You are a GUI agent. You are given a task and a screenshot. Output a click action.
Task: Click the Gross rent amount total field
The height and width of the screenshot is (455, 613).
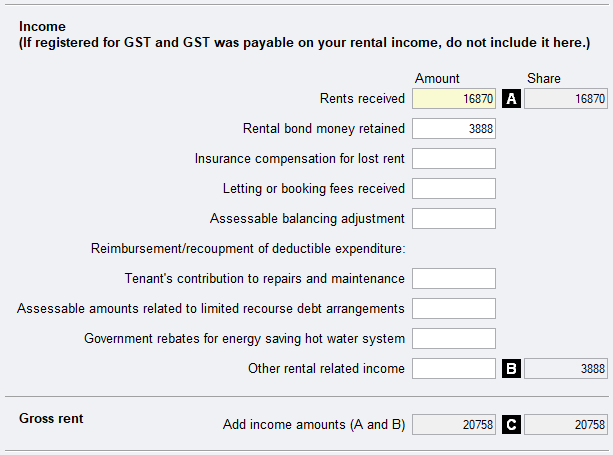(x=454, y=425)
